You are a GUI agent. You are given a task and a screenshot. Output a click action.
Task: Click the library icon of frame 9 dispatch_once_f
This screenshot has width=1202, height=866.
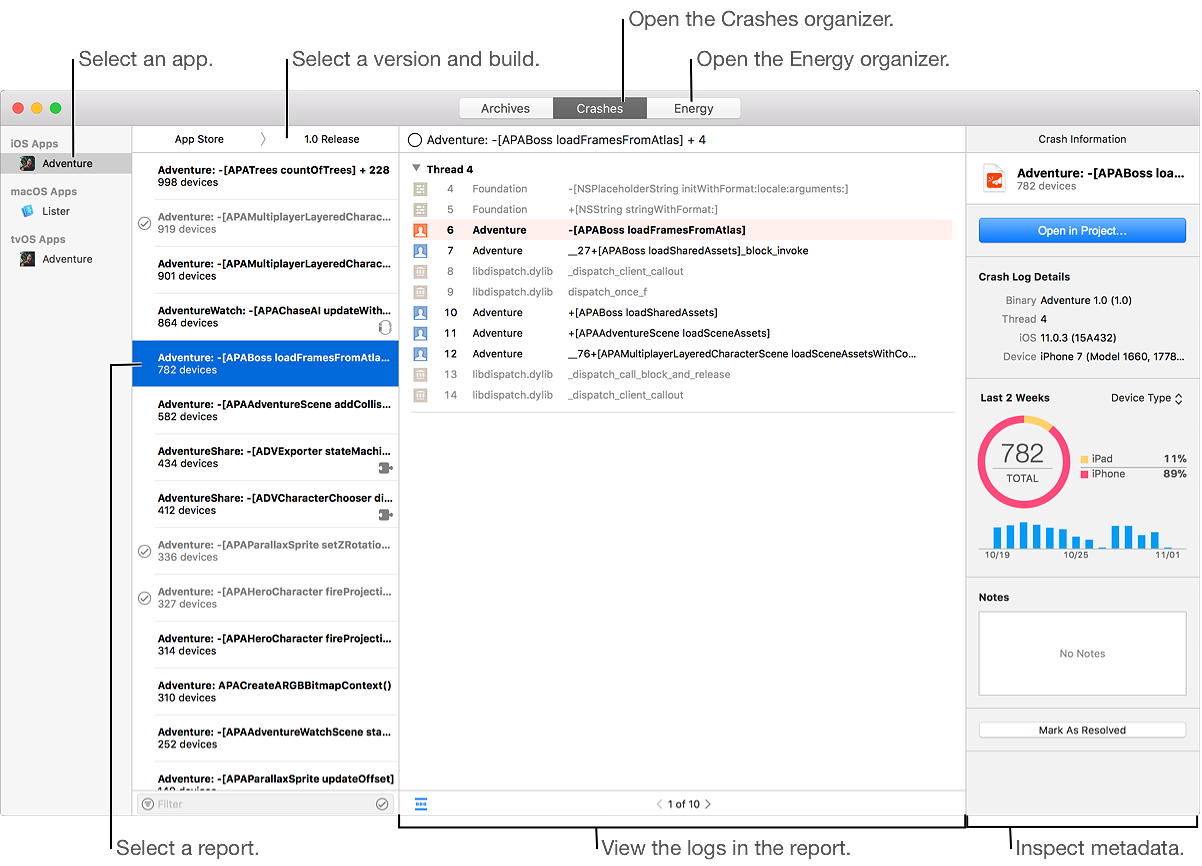421,292
